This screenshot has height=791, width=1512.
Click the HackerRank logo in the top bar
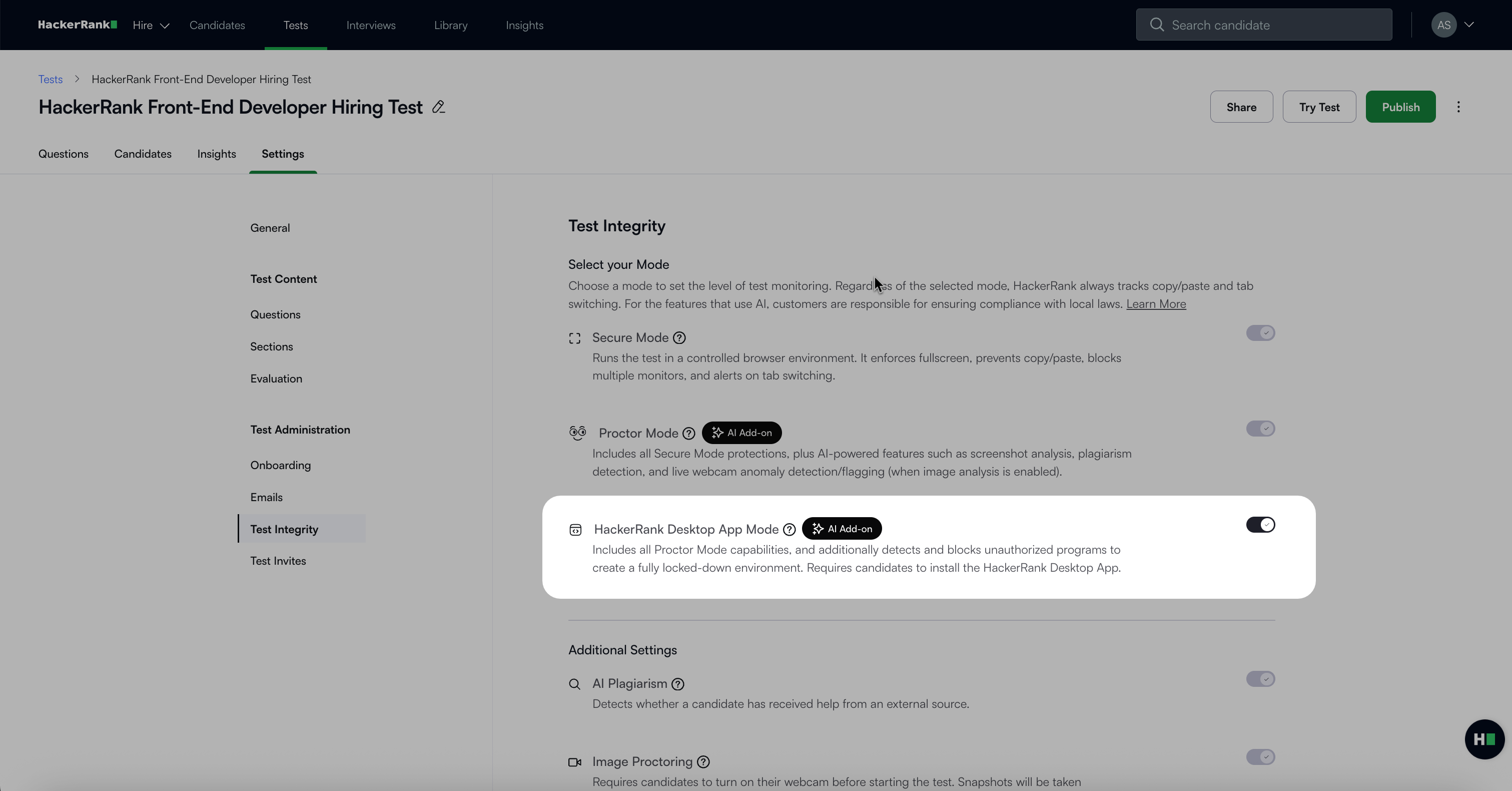(x=77, y=25)
